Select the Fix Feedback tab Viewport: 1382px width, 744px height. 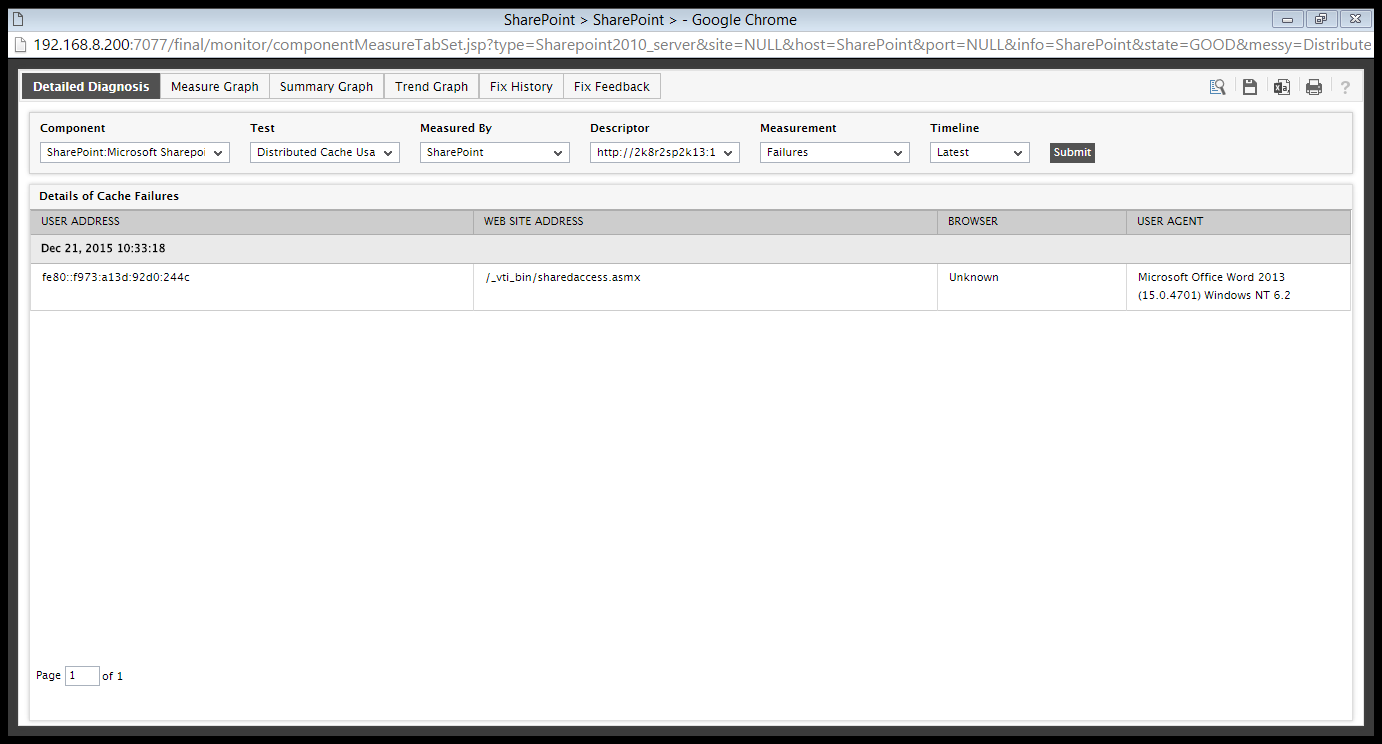pyautogui.click(x=612, y=86)
